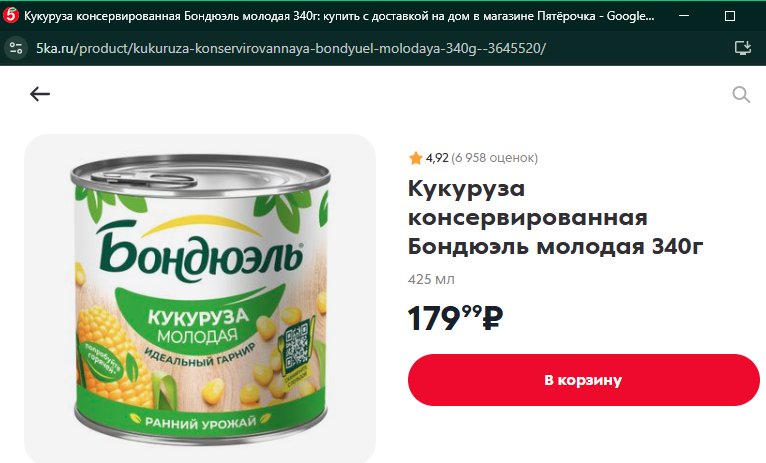Add product with the В корзину button
Image resolution: width=766 pixels, height=463 pixels.
point(583,380)
